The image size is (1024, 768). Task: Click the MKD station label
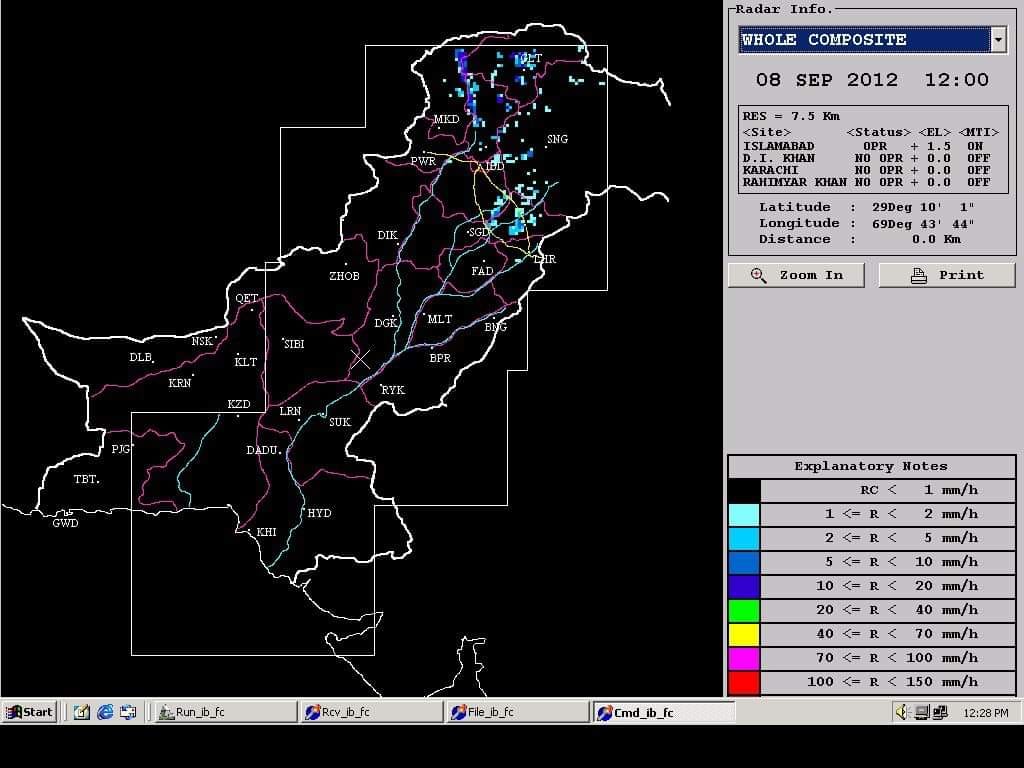[x=446, y=120]
